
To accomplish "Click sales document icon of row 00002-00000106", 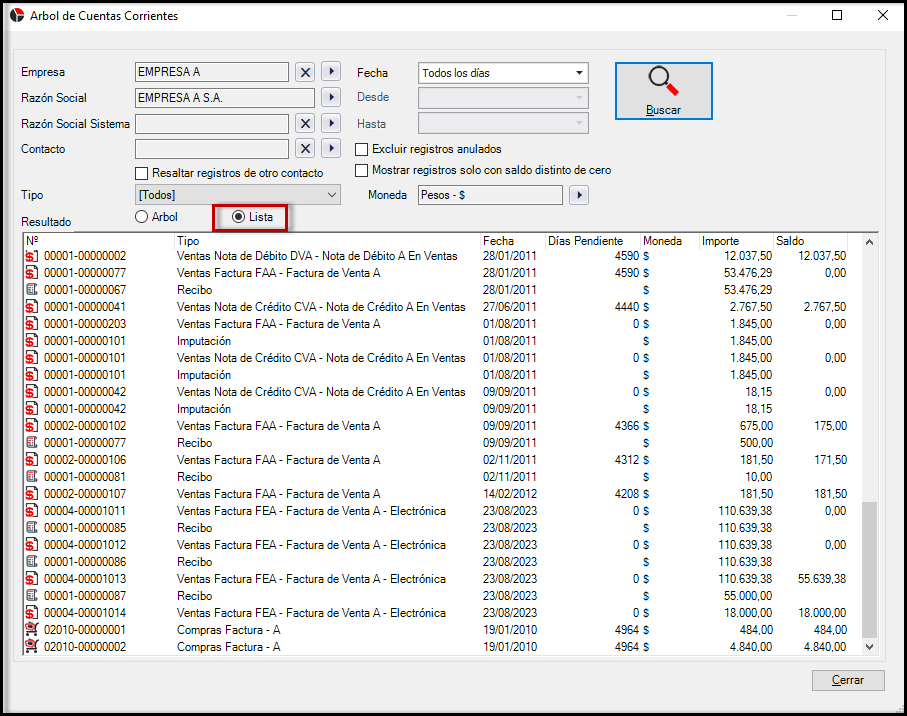I will pyautogui.click(x=32, y=460).
